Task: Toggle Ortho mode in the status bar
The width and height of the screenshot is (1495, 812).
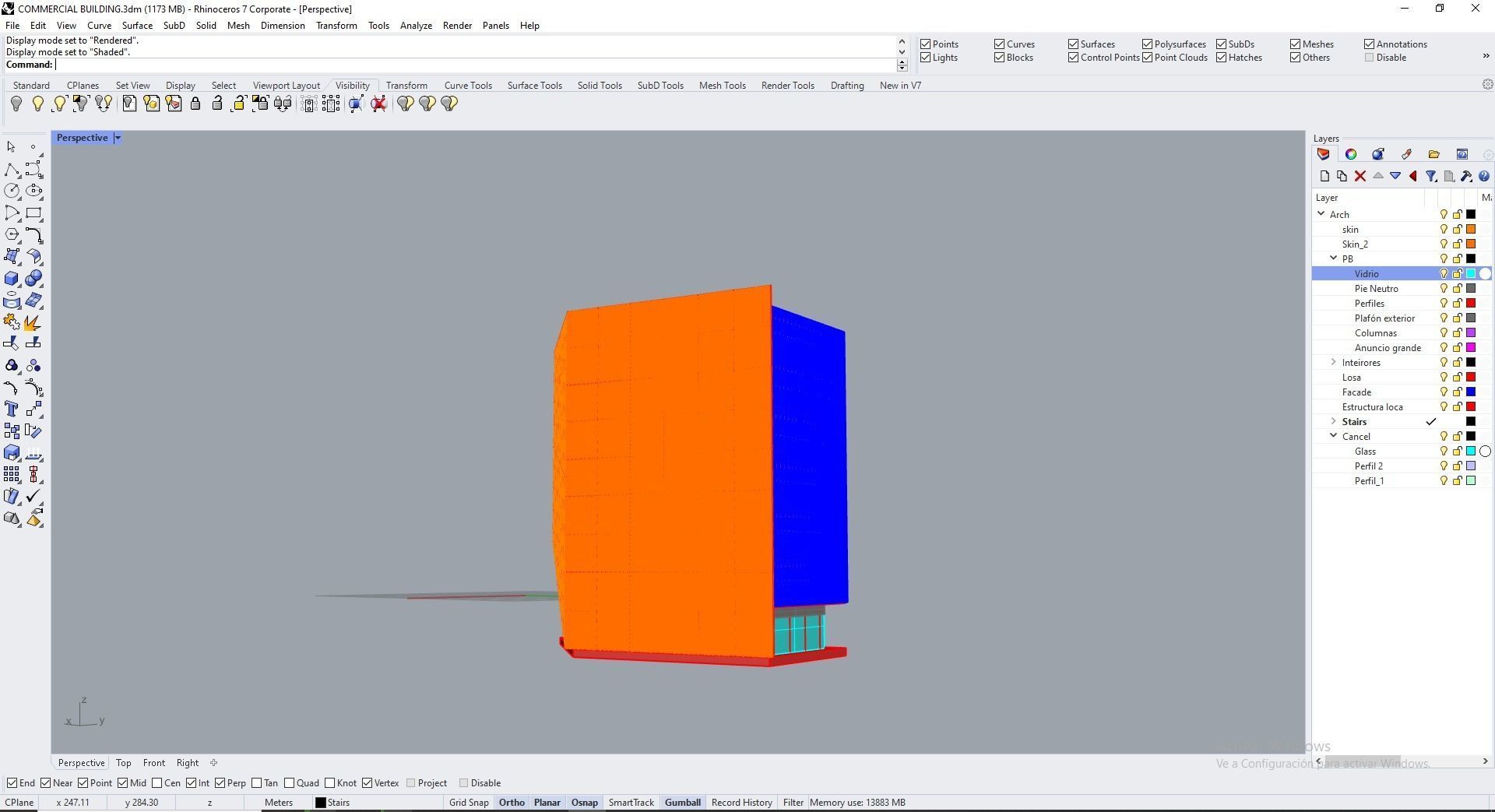Action: [x=512, y=803]
